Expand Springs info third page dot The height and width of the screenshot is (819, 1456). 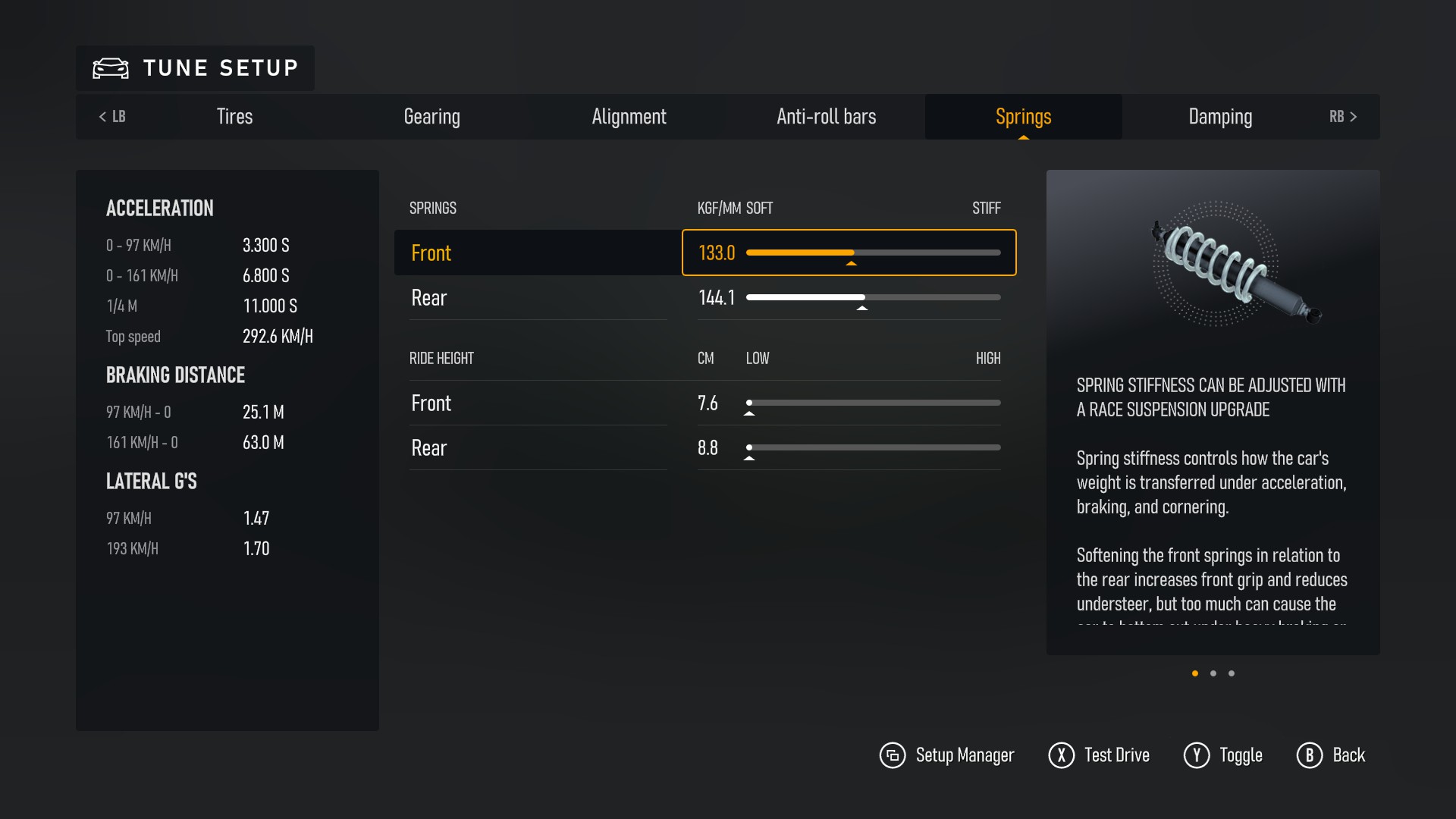pyautogui.click(x=1231, y=673)
